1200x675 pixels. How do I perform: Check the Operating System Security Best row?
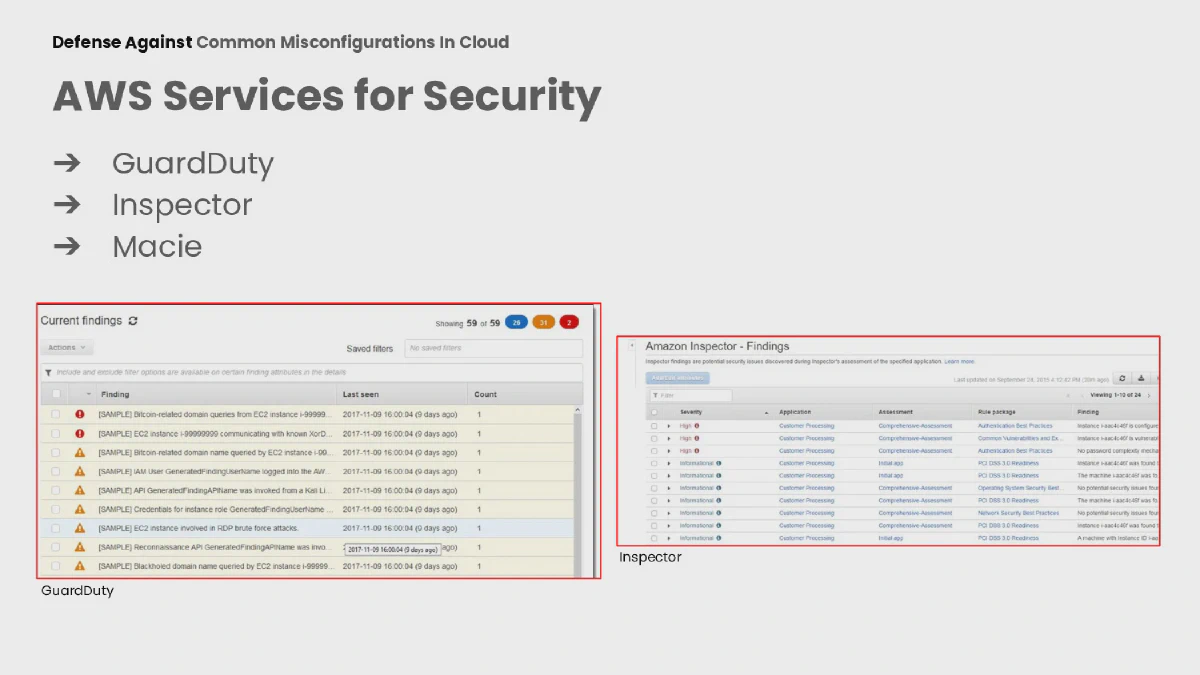coord(654,488)
